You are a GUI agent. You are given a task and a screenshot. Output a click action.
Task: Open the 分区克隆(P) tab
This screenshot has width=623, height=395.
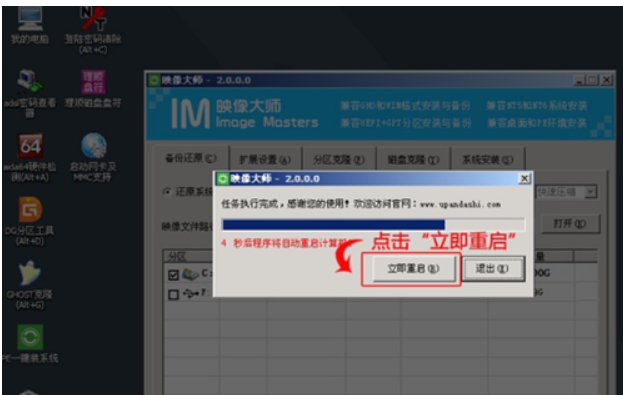(x=339, y=159)
